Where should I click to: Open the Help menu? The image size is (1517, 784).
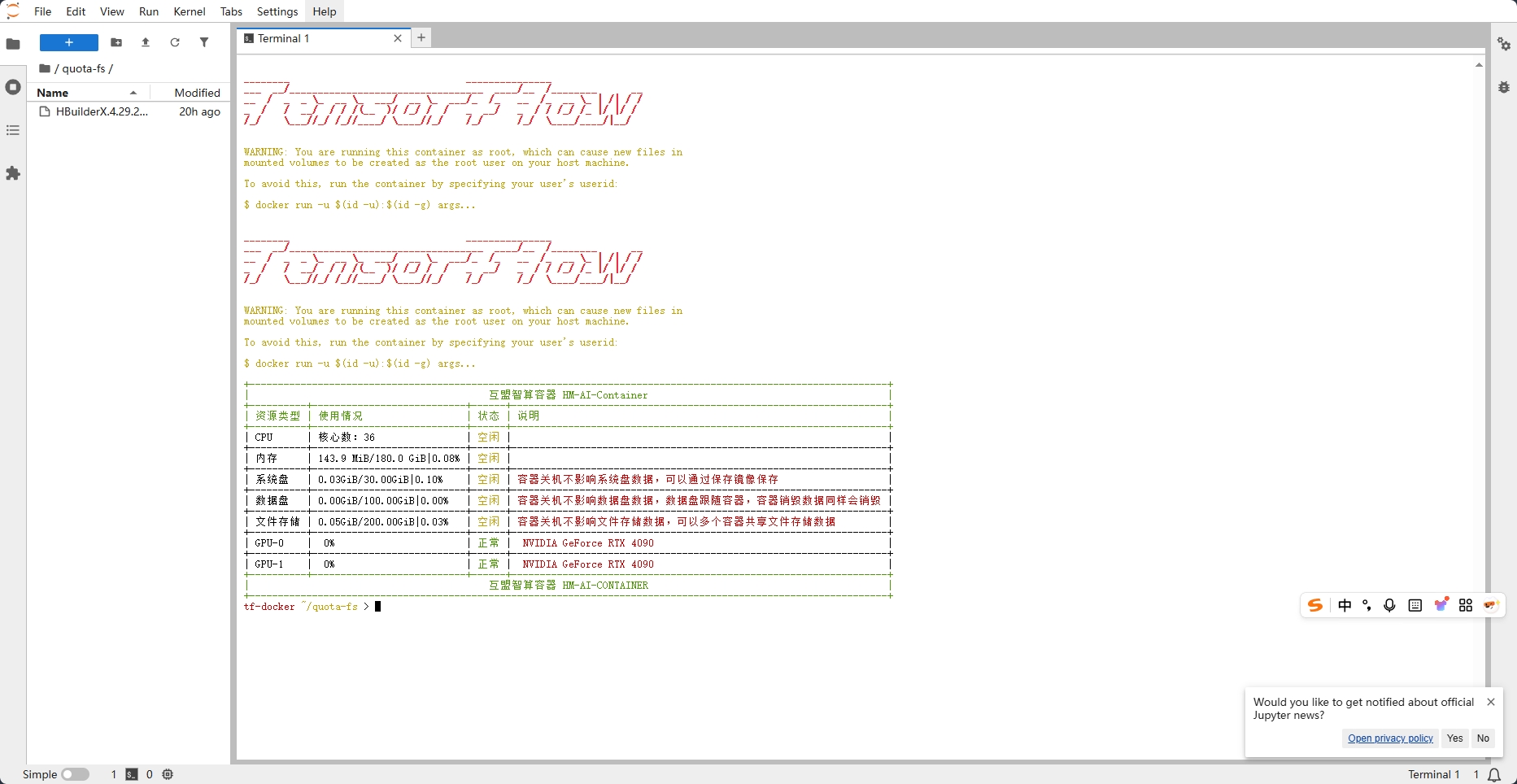[x=325, y=11]
